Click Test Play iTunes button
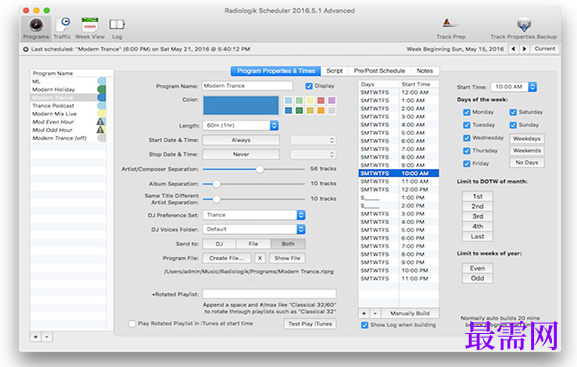The height and width of the screenshot is (367, 577). point(310,324)
